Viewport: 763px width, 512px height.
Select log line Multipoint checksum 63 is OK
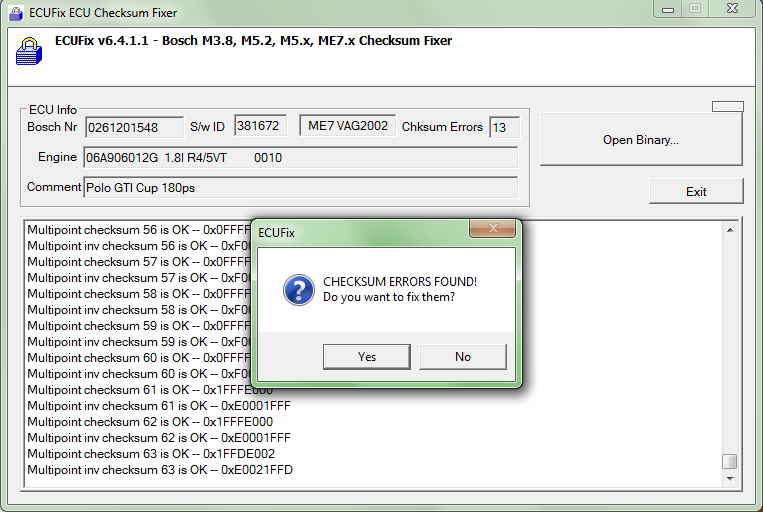tap(151, 454)
